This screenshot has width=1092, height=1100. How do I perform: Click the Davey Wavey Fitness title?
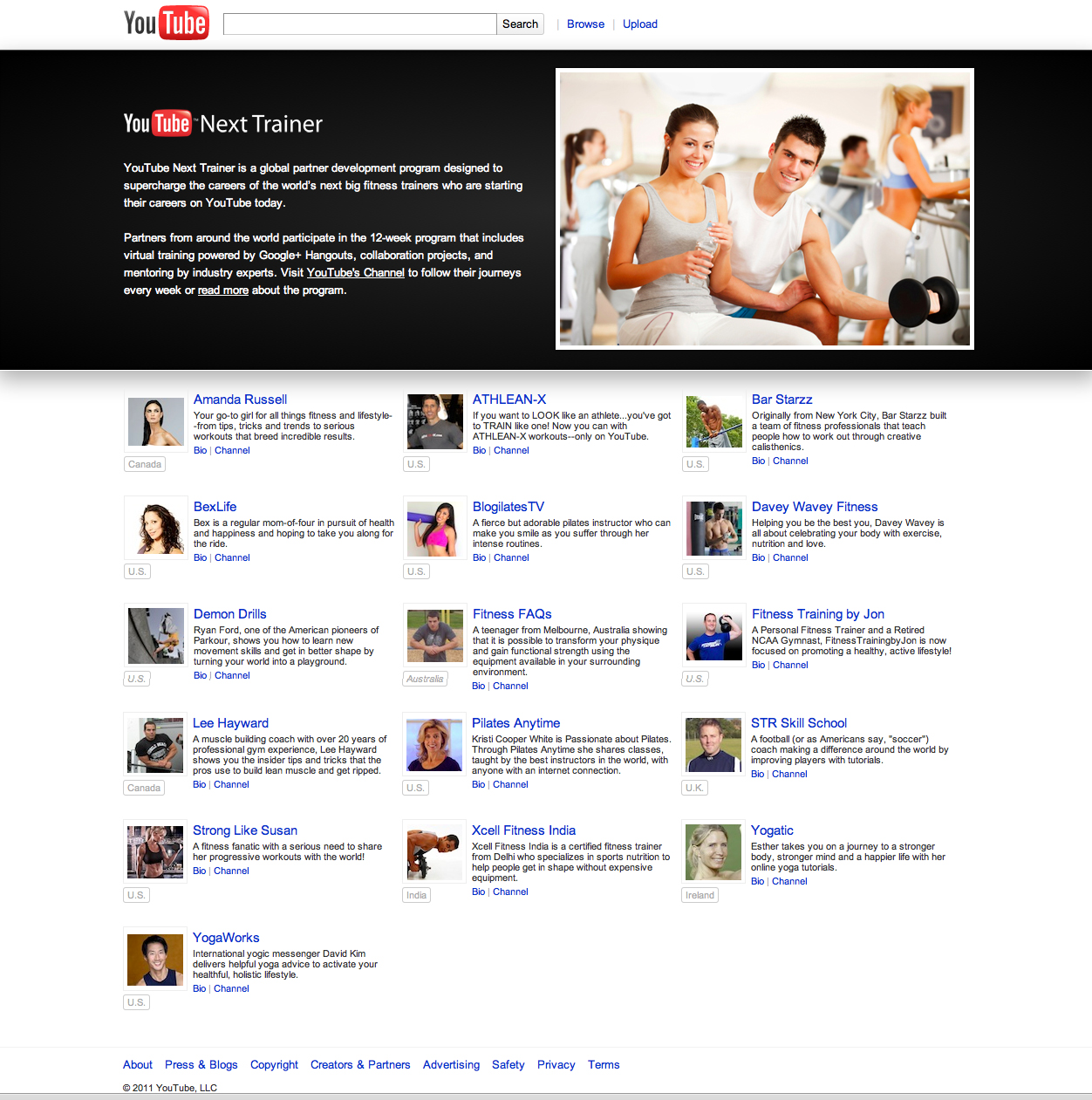[815, 507]
